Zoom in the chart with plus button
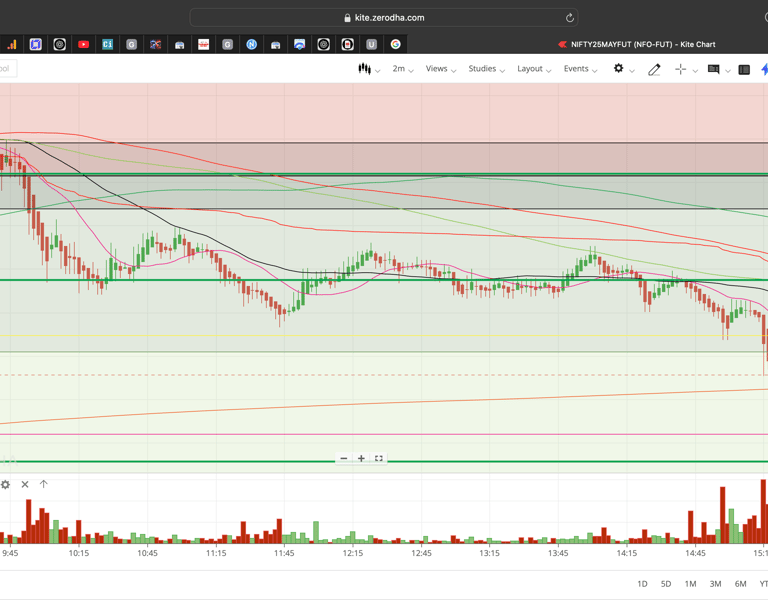Screen dimensions: 768x600 coord(361,458)
